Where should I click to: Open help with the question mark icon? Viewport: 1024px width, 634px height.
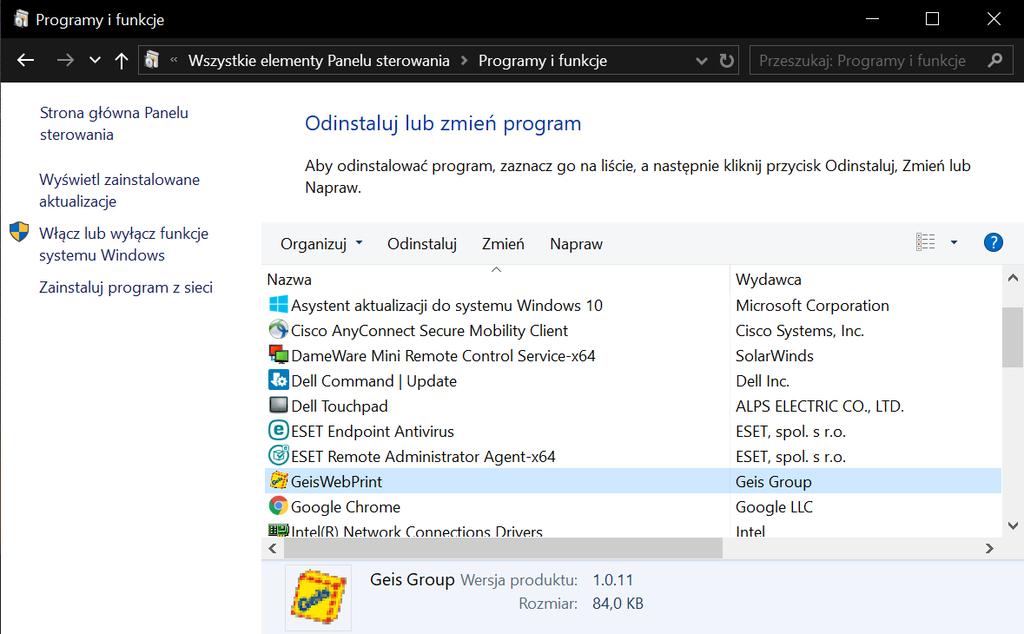pos(993,242)
